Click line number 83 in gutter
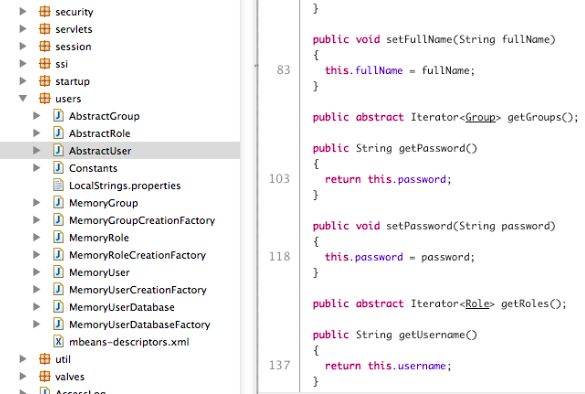Image resolution: width=585 pixels, height=394 pixels. 283,70
